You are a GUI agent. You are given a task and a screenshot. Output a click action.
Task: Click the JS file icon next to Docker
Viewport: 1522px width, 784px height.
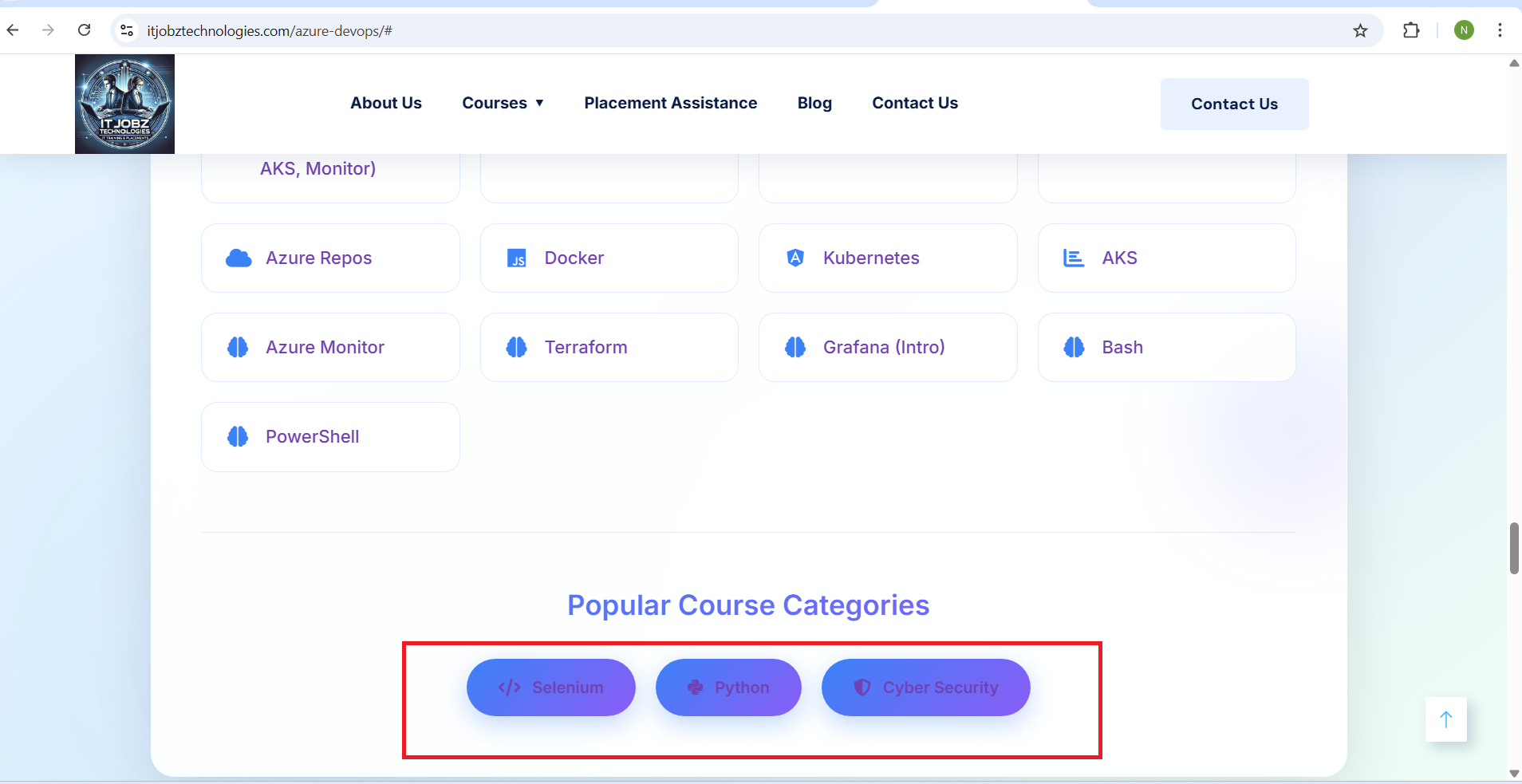tap(517, 258)
